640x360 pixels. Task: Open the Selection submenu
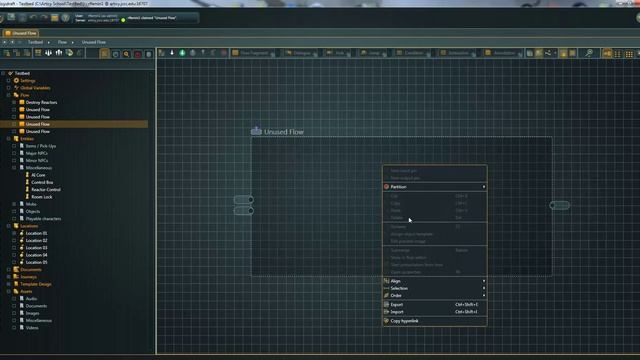coord(435,288)
